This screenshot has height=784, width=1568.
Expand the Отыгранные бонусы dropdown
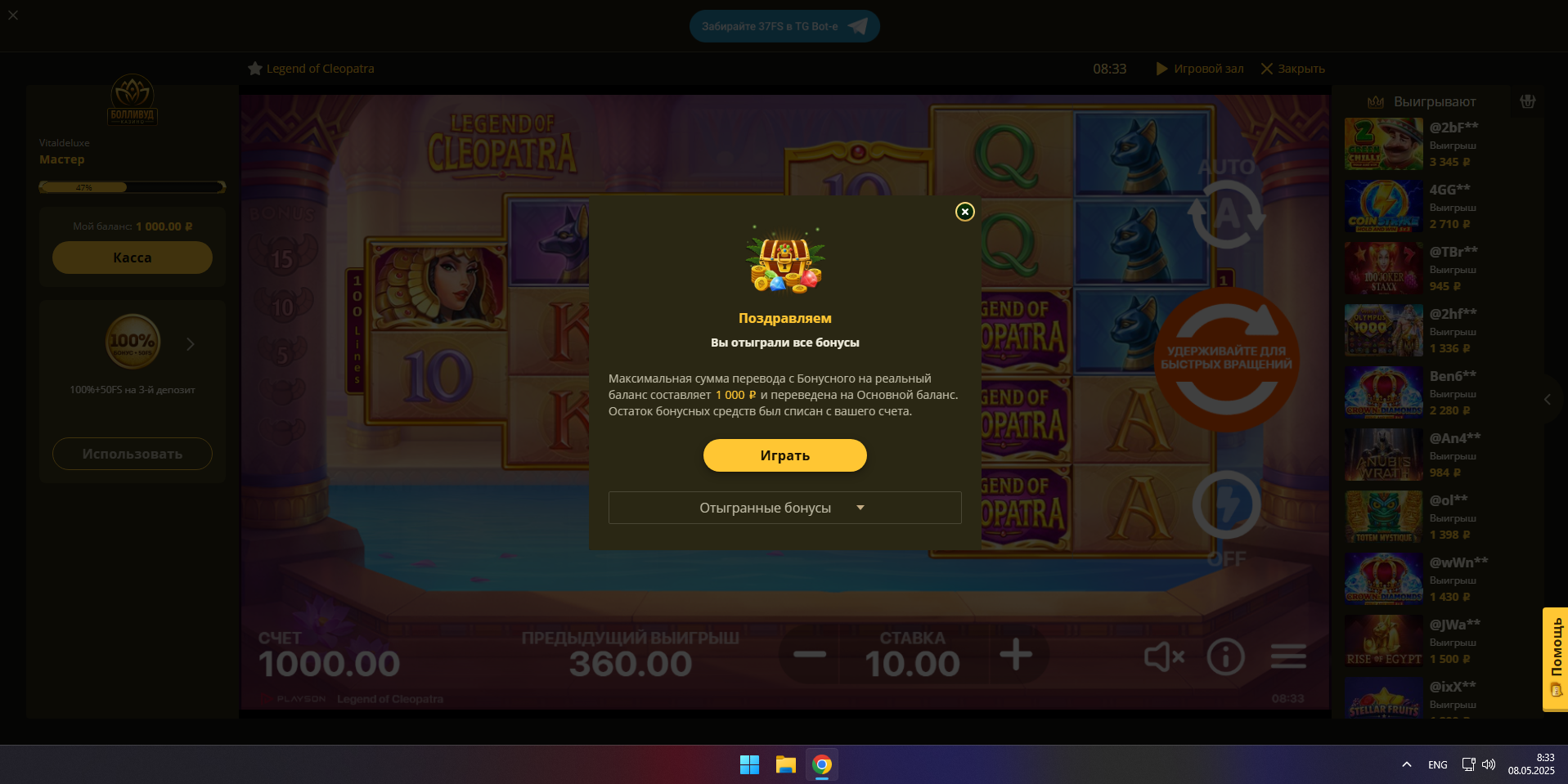pos(784,508)
